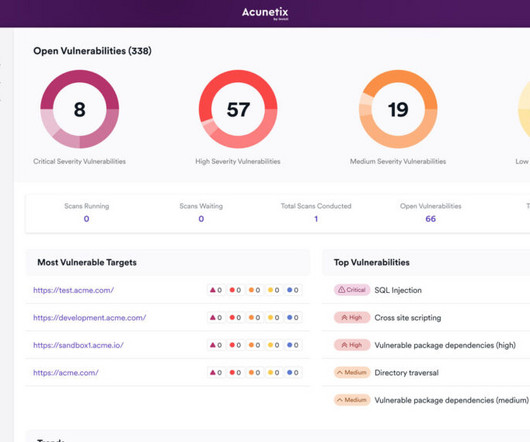The height and width of the screenshot is (442, 530).
Task: Click yellow low count for sandbox1.acme.io
Action: [273, 345]
